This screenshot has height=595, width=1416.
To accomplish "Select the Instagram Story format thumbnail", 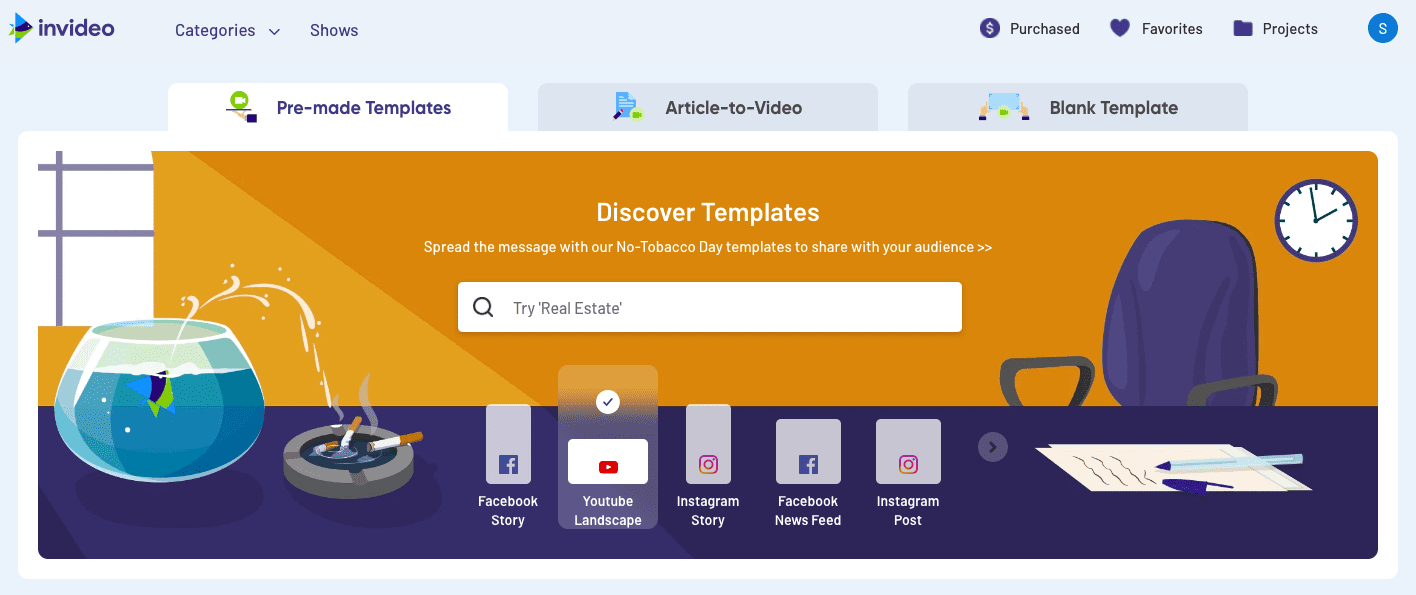I will (708, 444).
